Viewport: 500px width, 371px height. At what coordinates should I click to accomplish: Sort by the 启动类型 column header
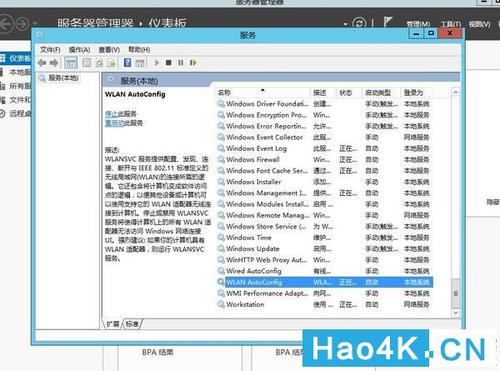pyautogui.click(x=382, y=93)
